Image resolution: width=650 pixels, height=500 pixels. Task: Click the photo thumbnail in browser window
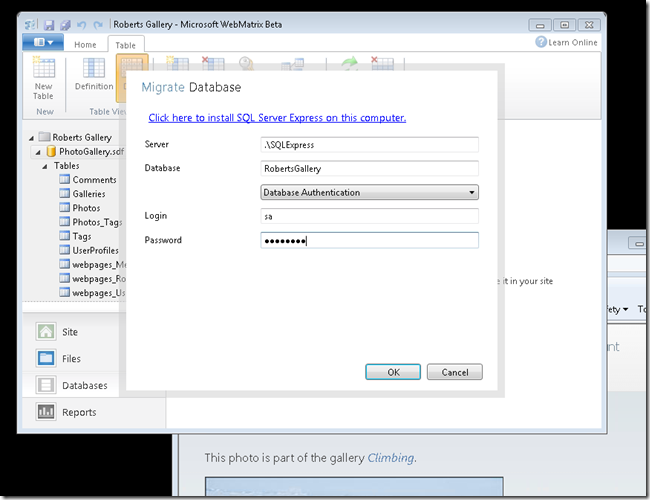354,486
